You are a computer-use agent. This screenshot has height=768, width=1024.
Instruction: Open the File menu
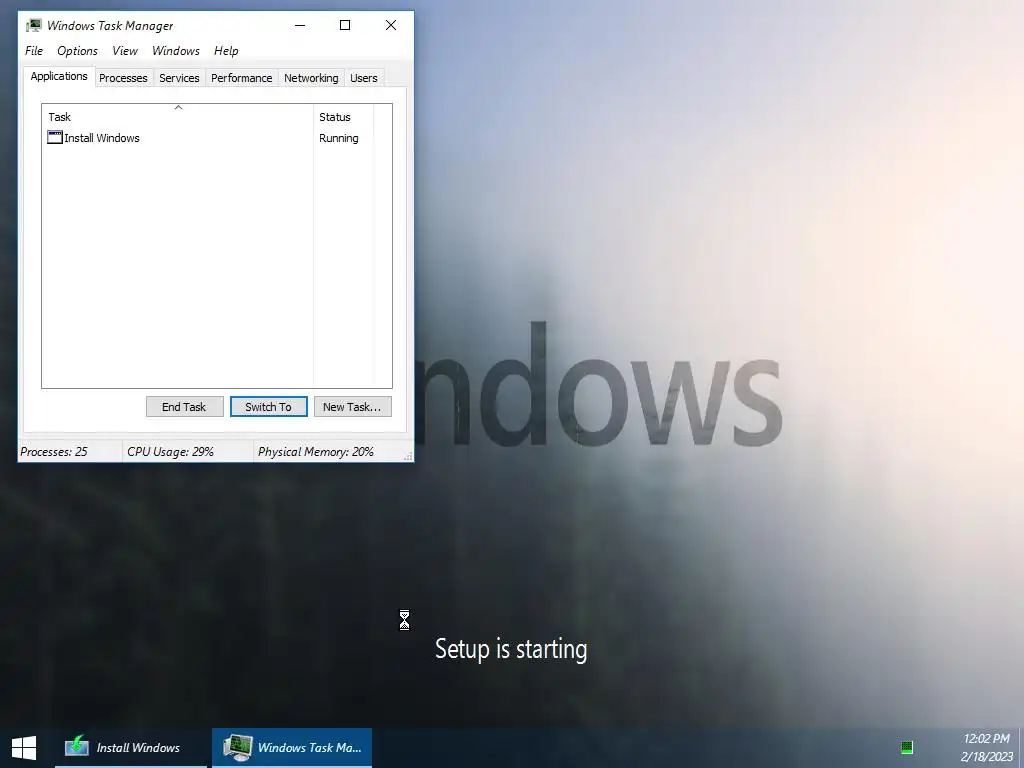click(34, 51)
